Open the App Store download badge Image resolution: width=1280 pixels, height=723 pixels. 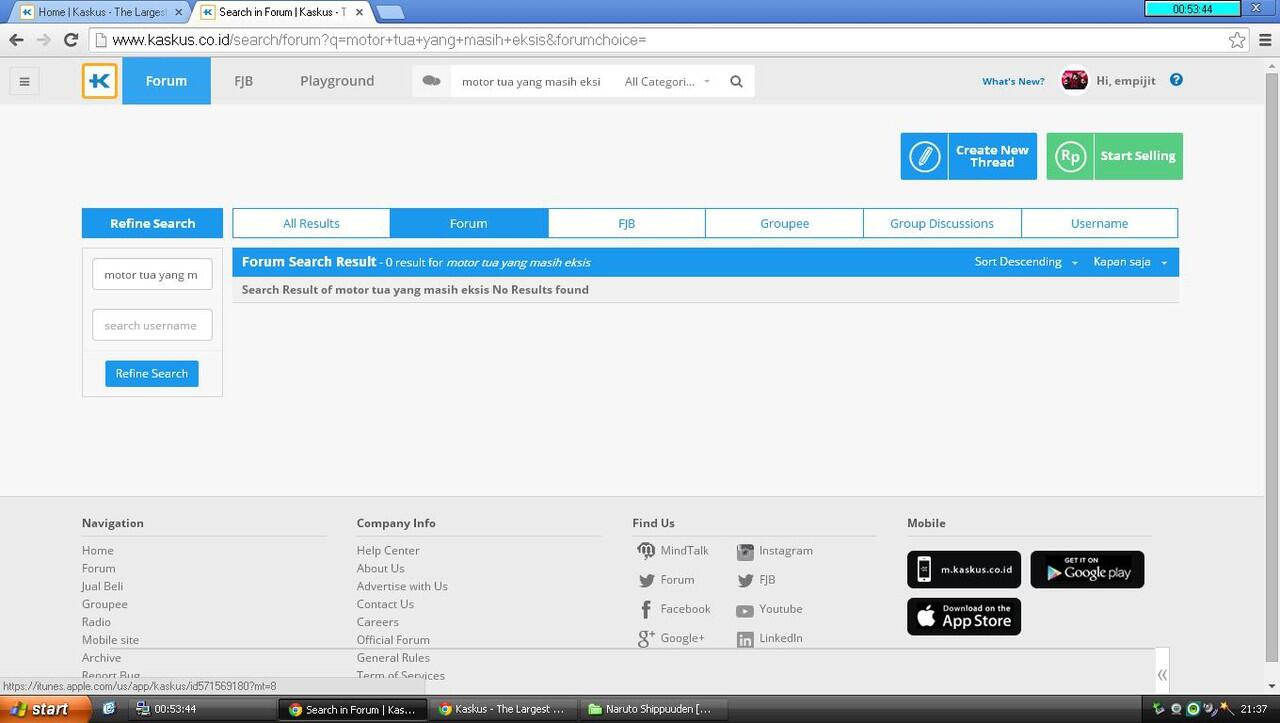coord(964,616)
